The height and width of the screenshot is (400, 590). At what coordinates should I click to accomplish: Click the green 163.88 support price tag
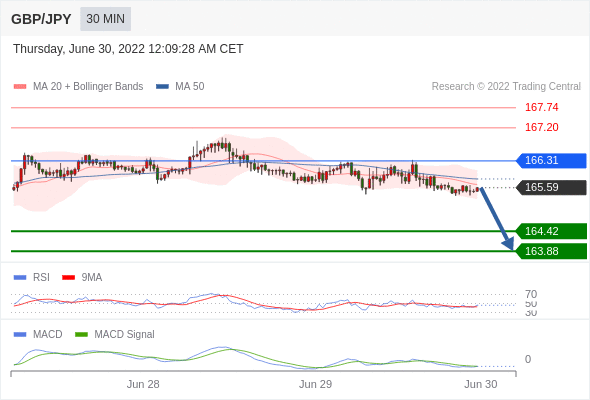click(551, 251)
